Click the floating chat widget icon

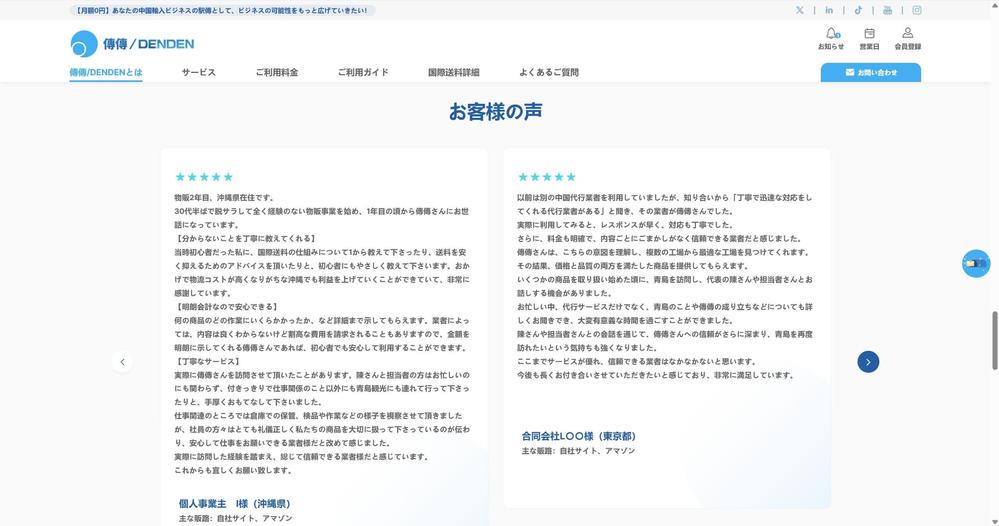(976, 263)
